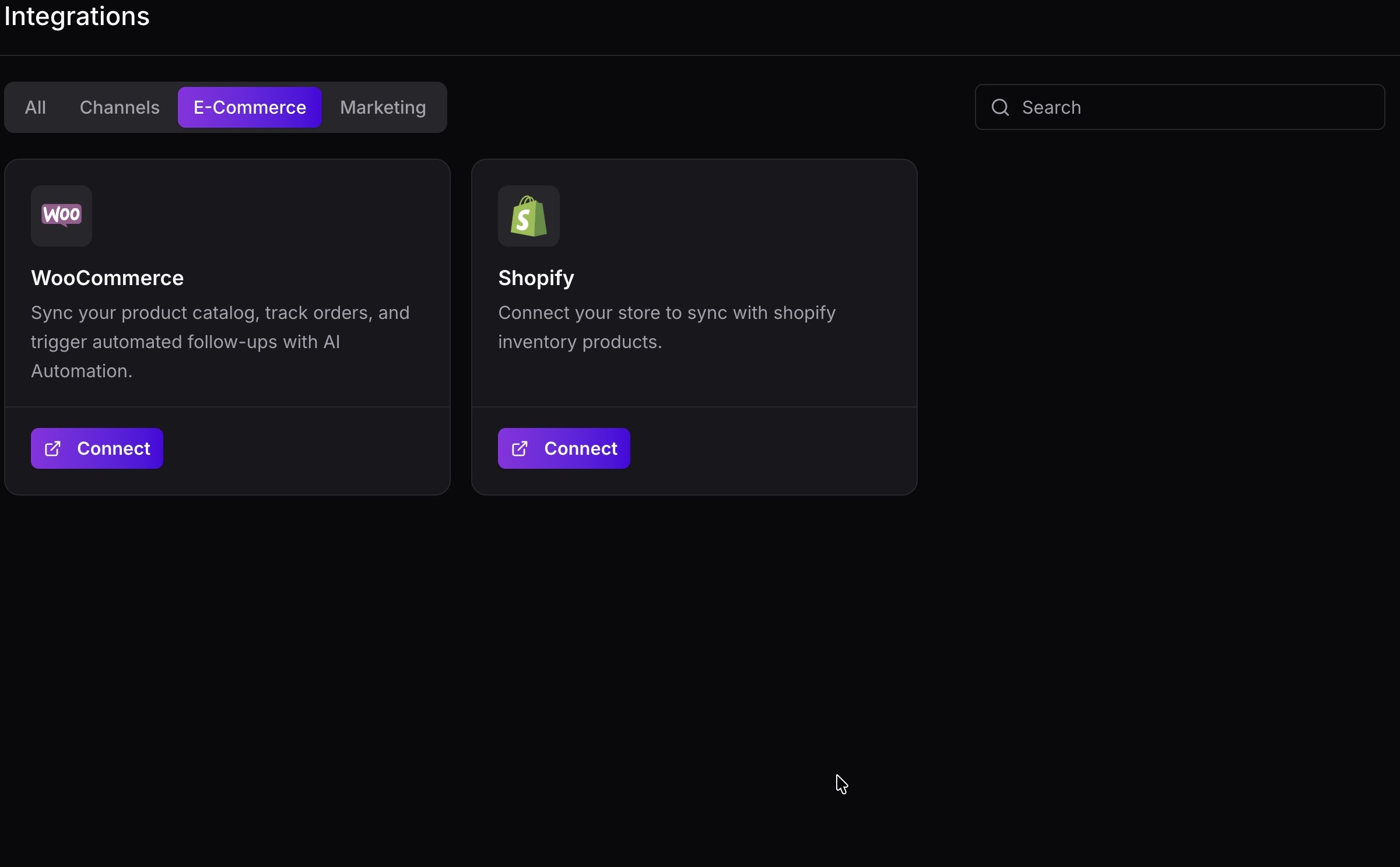Select the E-Commerce tab
The width and height of the screenshot is (1400, 867).
tap(250, 107)
